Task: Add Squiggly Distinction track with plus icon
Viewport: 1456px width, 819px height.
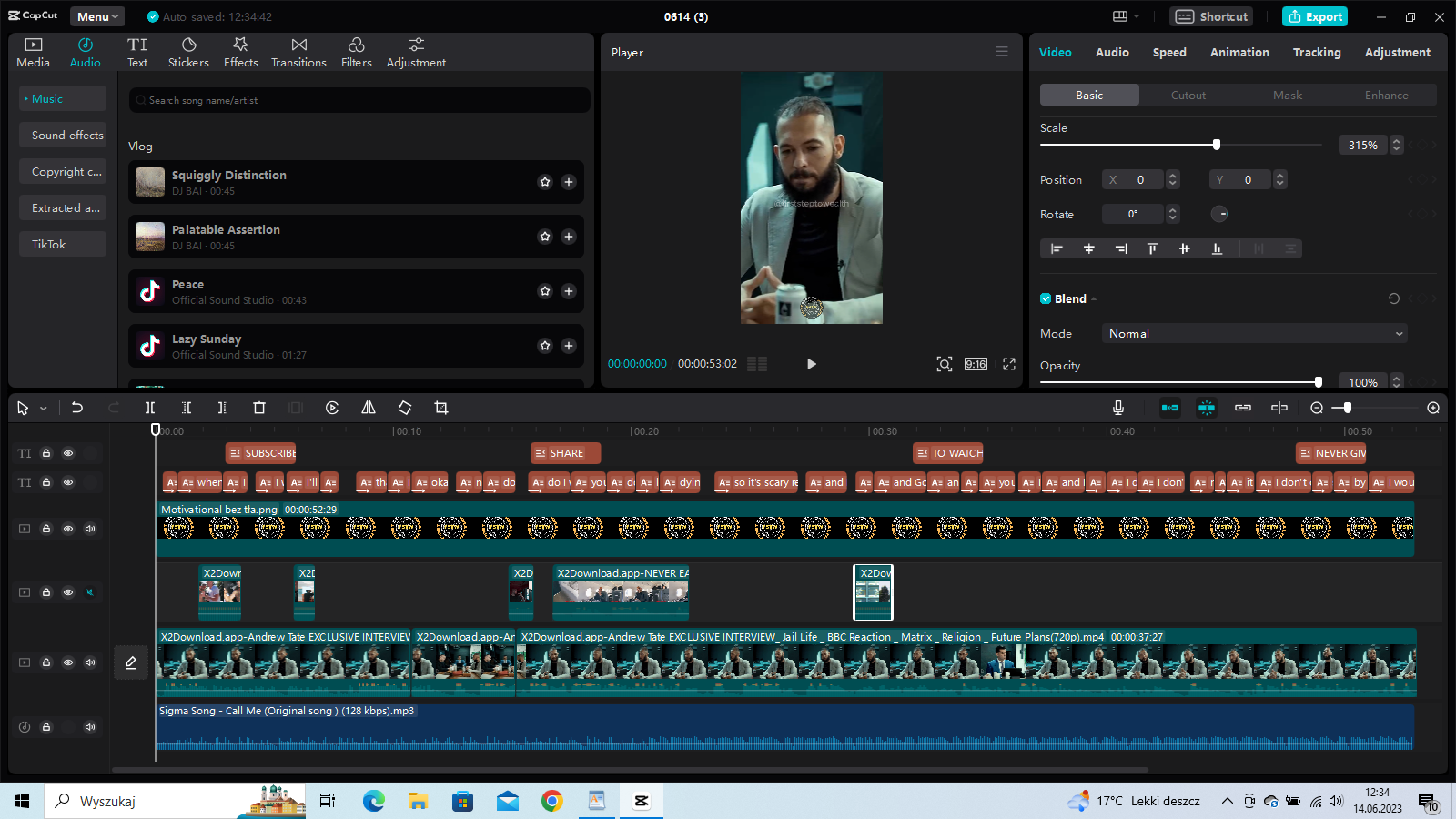Action: pyautogui.click(x=569, y=182)
